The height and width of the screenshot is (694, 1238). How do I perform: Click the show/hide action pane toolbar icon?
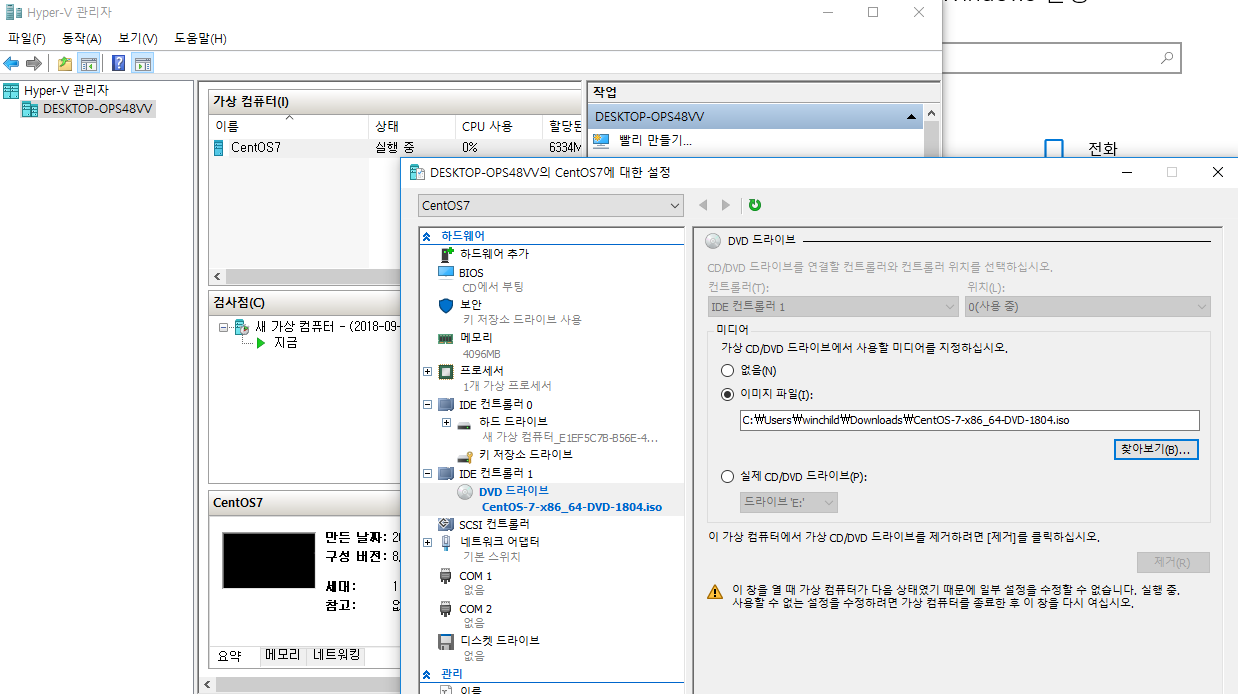143,64
